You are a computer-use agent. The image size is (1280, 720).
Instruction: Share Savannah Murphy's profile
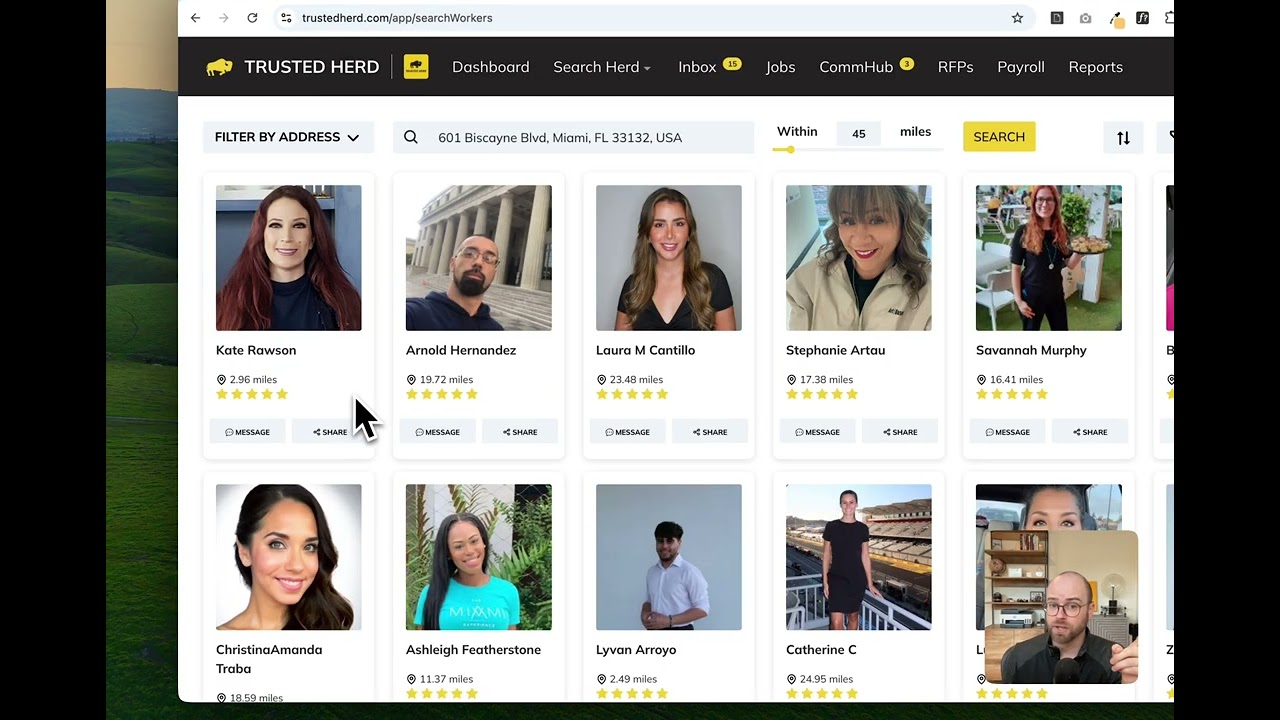1090,432
